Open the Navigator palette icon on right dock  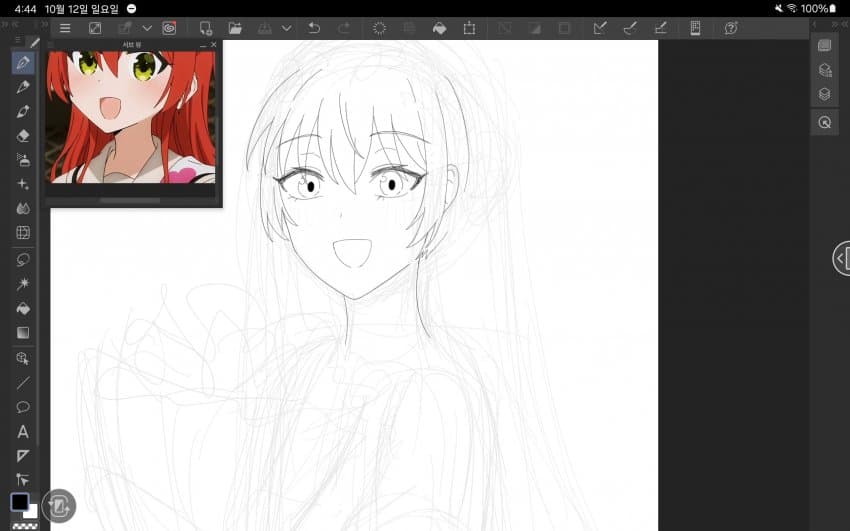tap(824, 123)
